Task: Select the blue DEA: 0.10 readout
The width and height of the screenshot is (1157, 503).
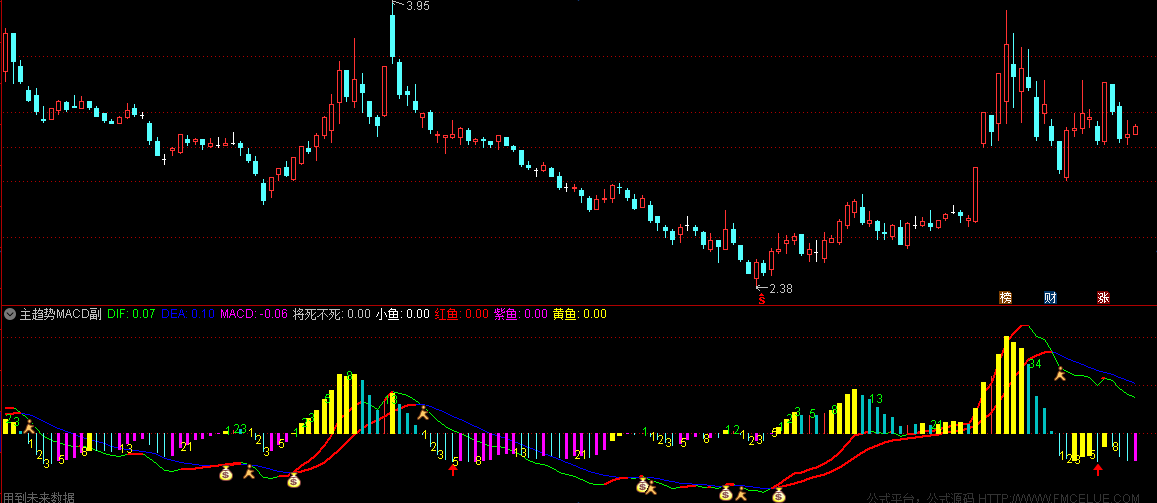Action: 187,314
